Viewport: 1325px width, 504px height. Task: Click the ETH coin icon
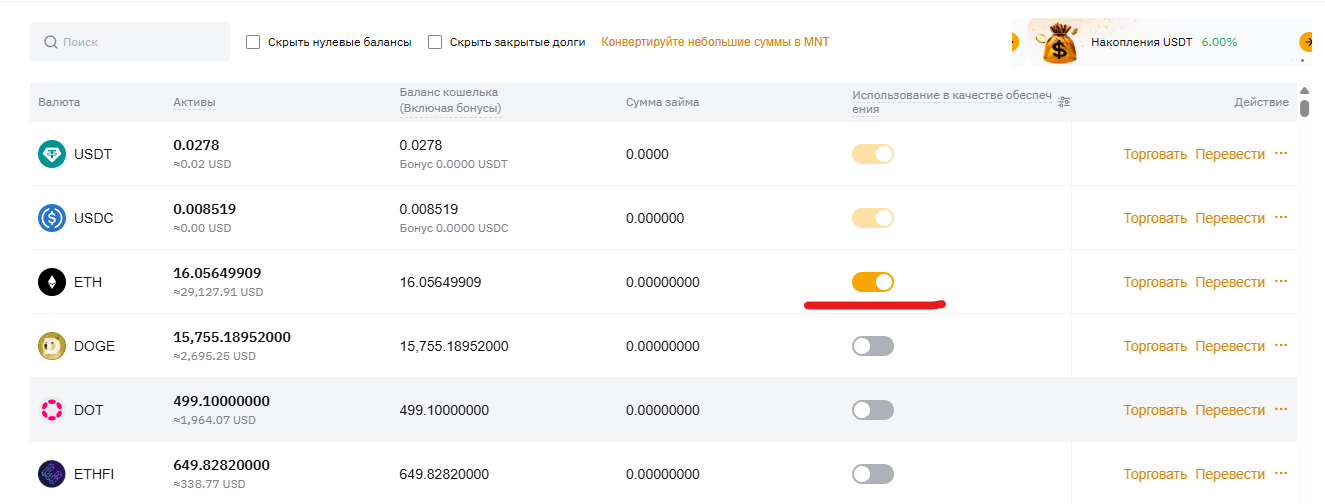point(52,282)
